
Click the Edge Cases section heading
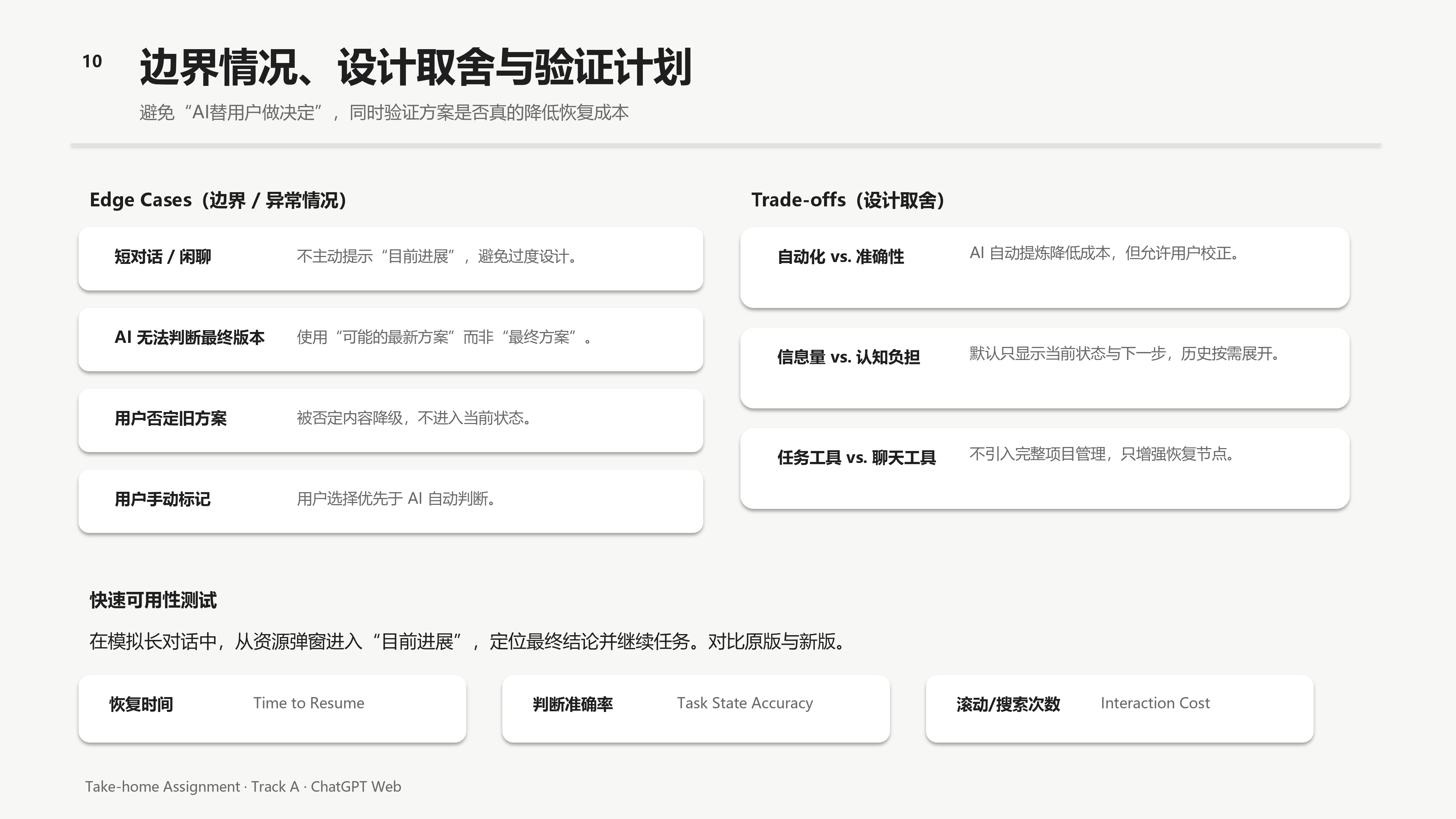click(x=218, y=200)
